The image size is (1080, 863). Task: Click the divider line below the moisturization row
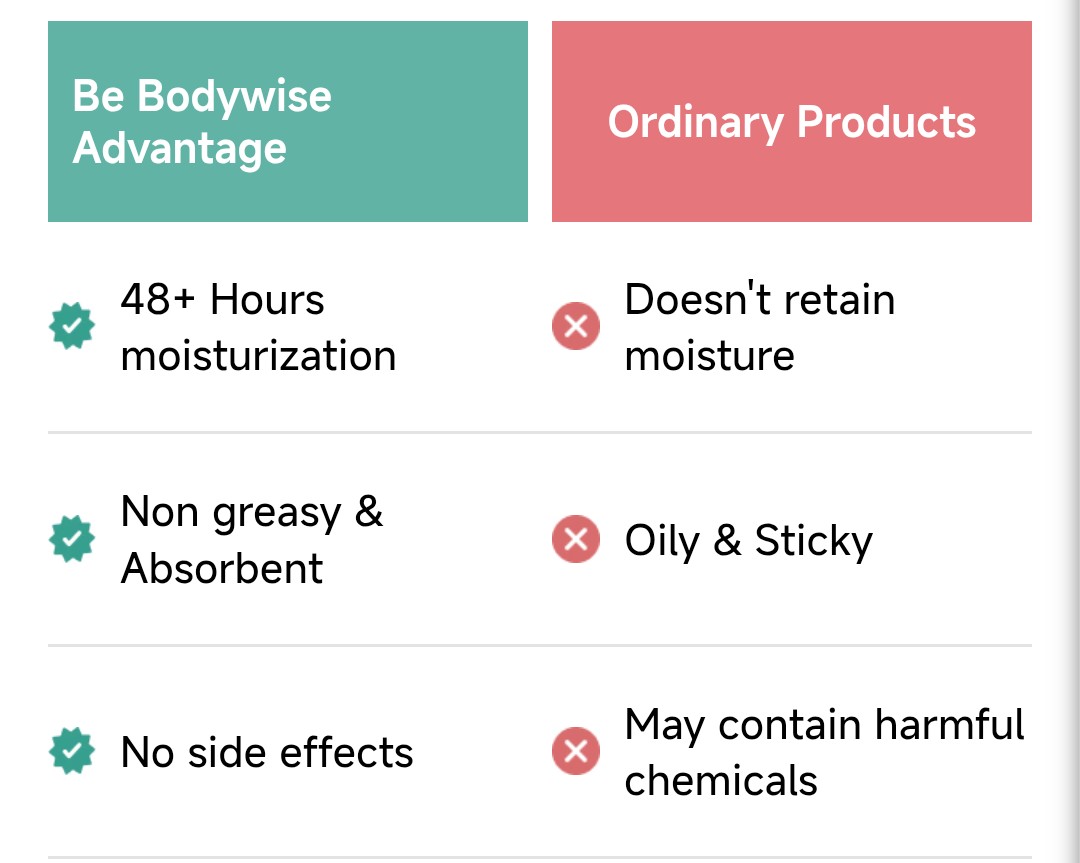(x=540, y=433)
